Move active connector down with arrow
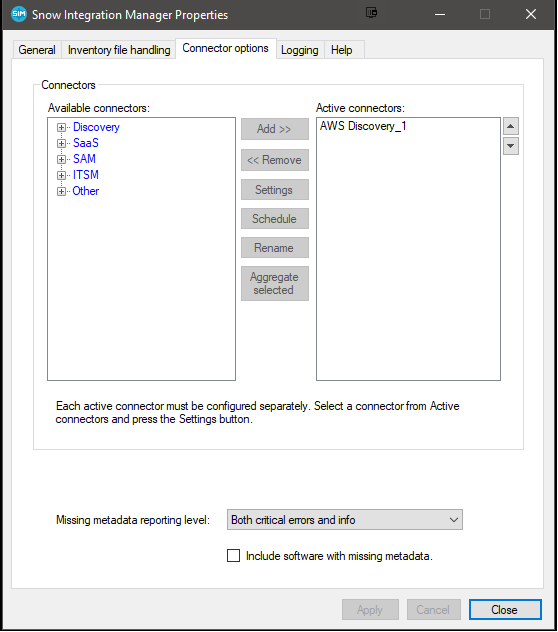 510,146
